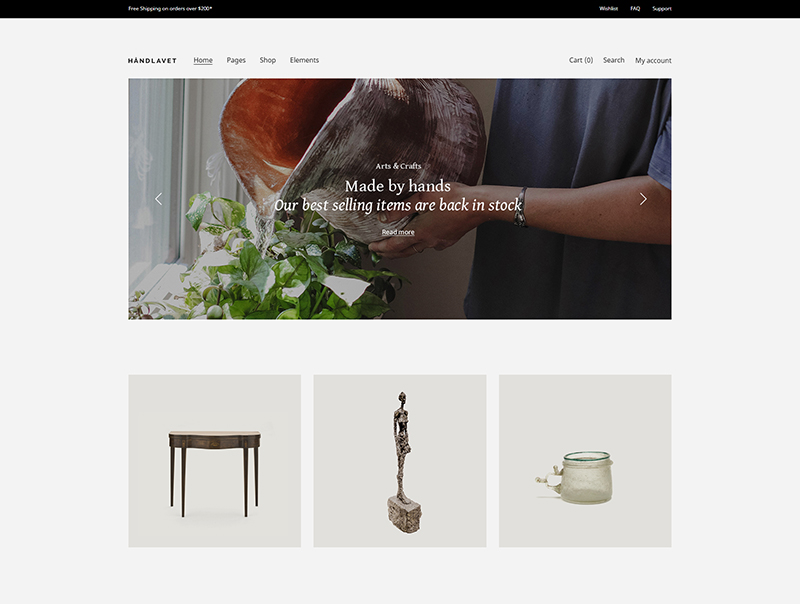
Task: Go to My account
Action: [x=653, y=60]
